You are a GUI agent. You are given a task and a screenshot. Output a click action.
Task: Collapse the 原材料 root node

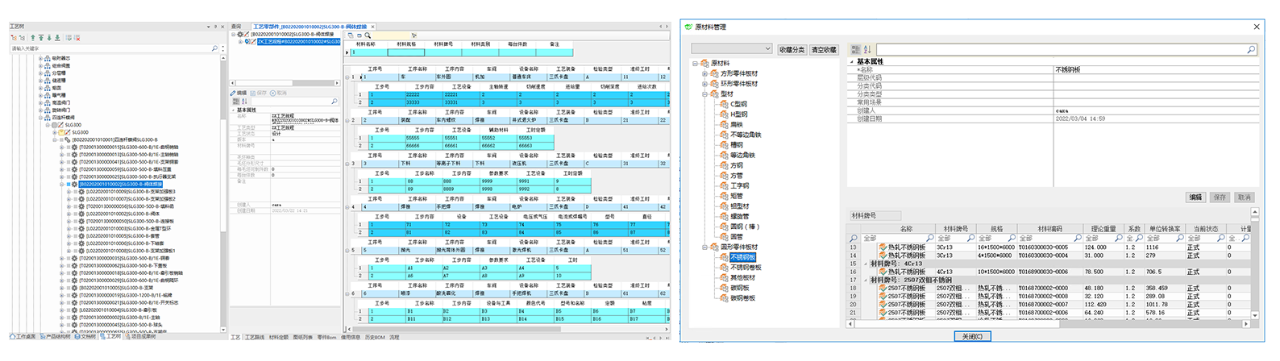point(694,63)
